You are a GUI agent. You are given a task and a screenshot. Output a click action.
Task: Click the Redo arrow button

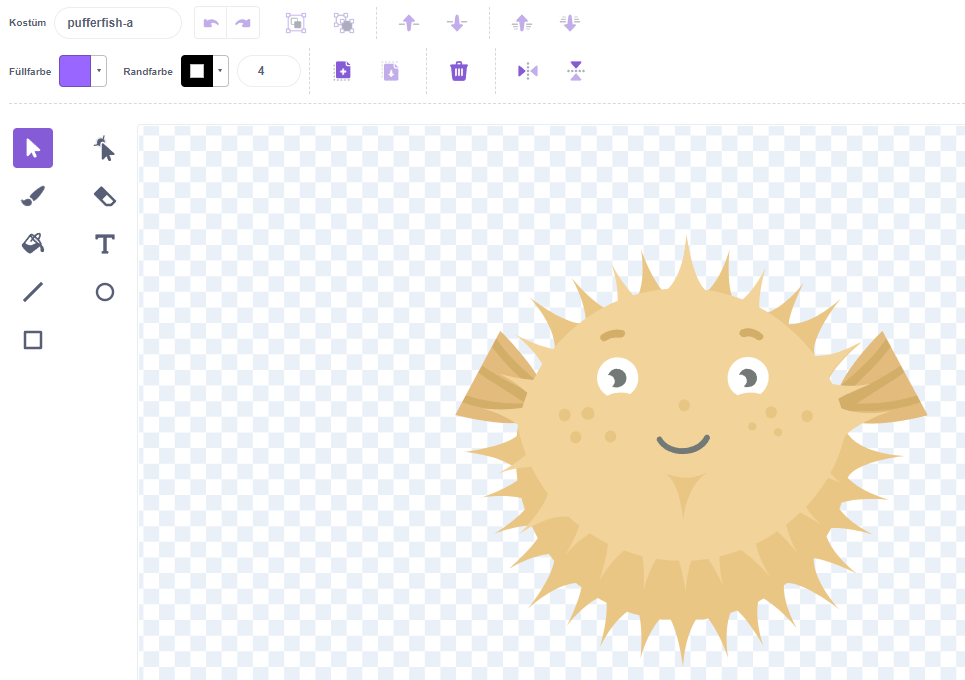[243, 23]
